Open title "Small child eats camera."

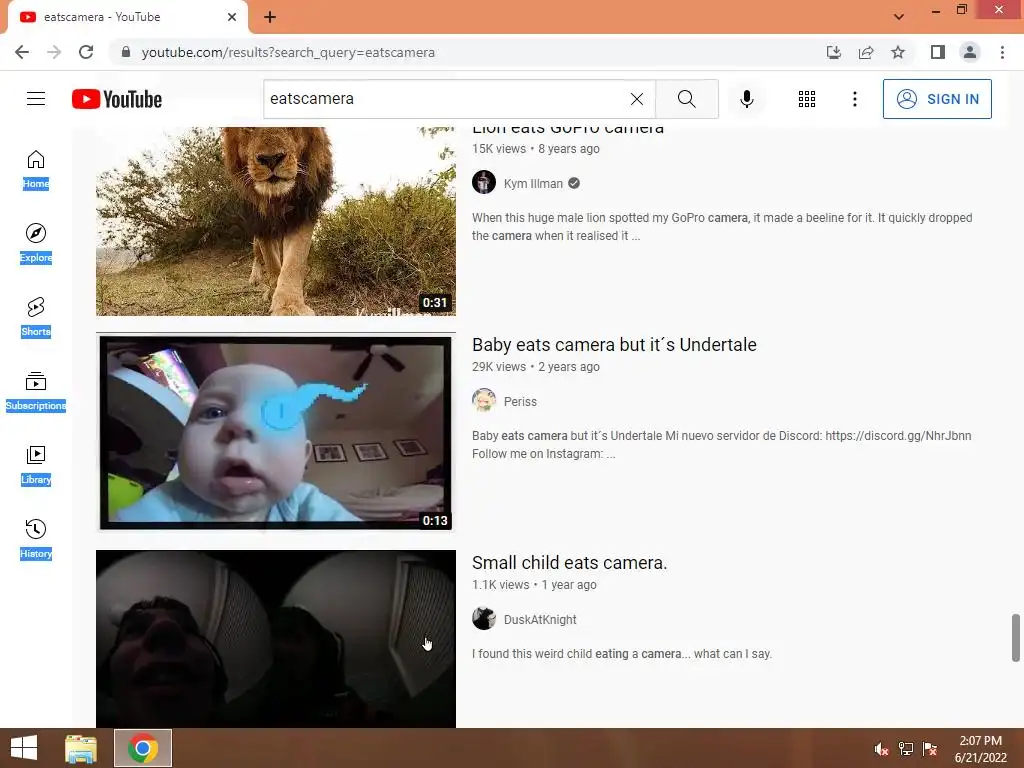click(x=569, y=562)
